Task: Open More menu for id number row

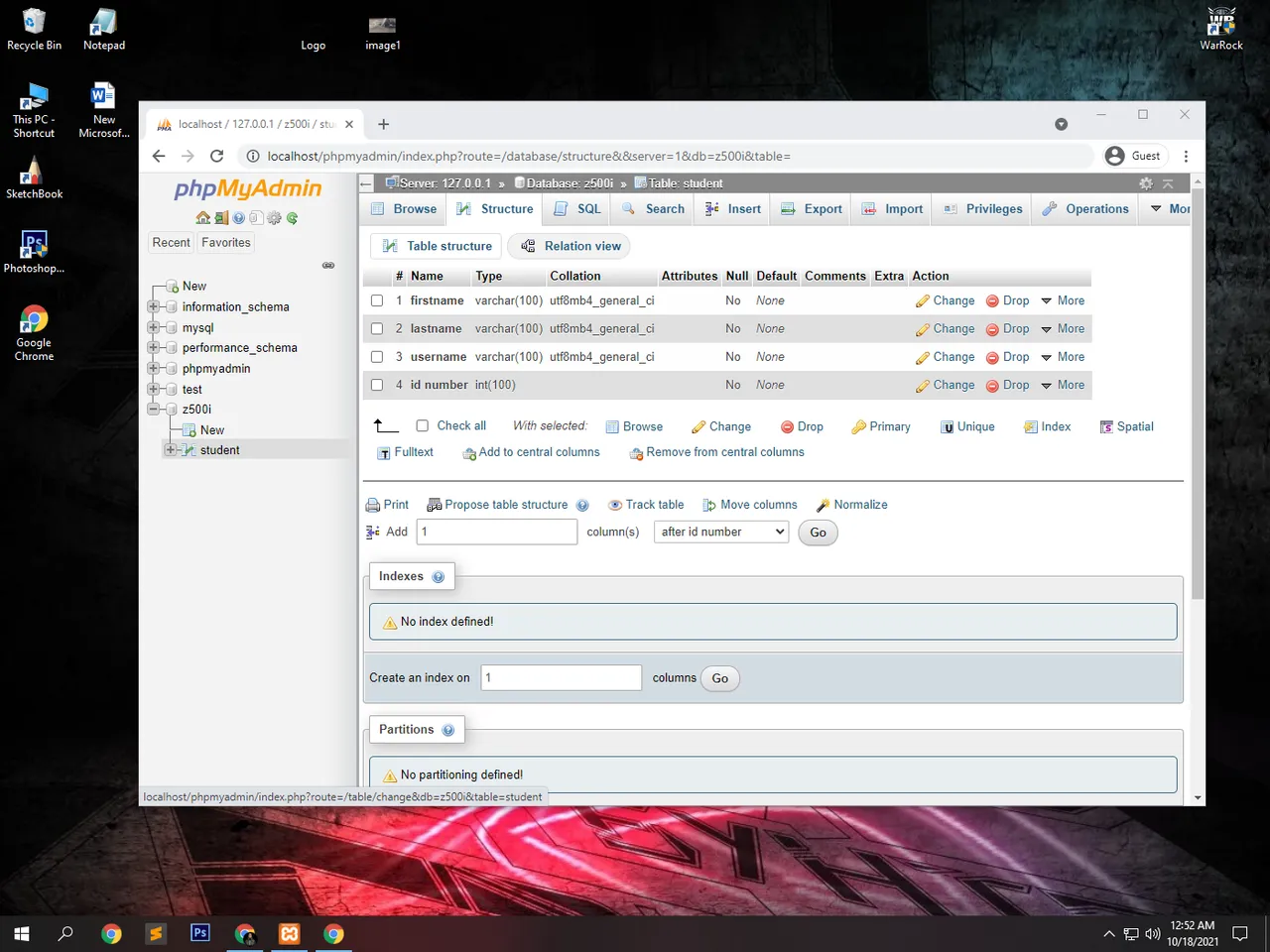Action: click(1063, 385)
